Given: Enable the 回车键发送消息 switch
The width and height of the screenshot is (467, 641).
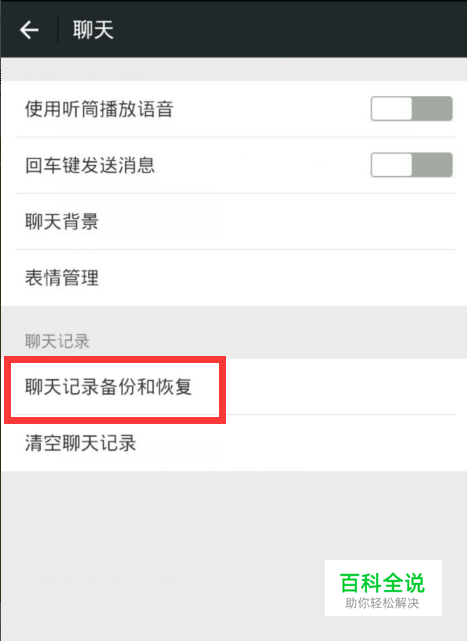Looking at the screenshot, I should click(x=411, y=165).
